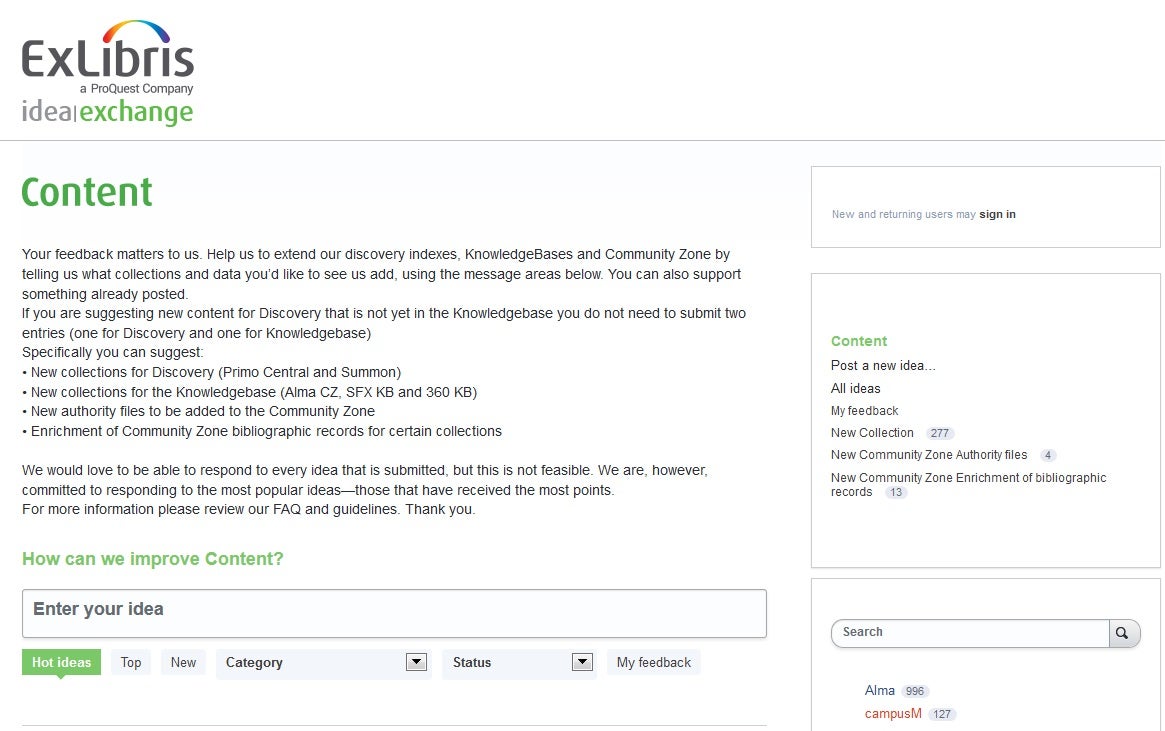Open My feedback sidebar link
Viewport: 1165px width, 731px height.
coord(864,411)
